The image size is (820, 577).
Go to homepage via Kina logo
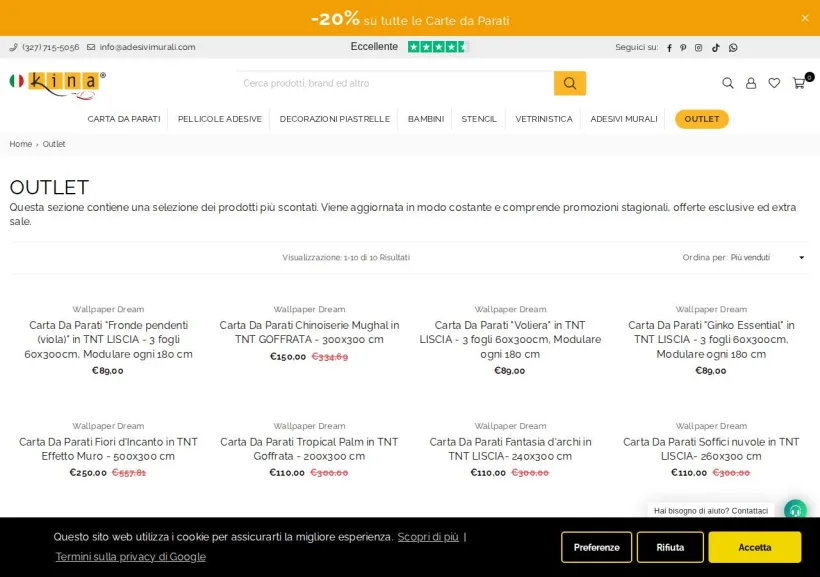pos(58,85)
